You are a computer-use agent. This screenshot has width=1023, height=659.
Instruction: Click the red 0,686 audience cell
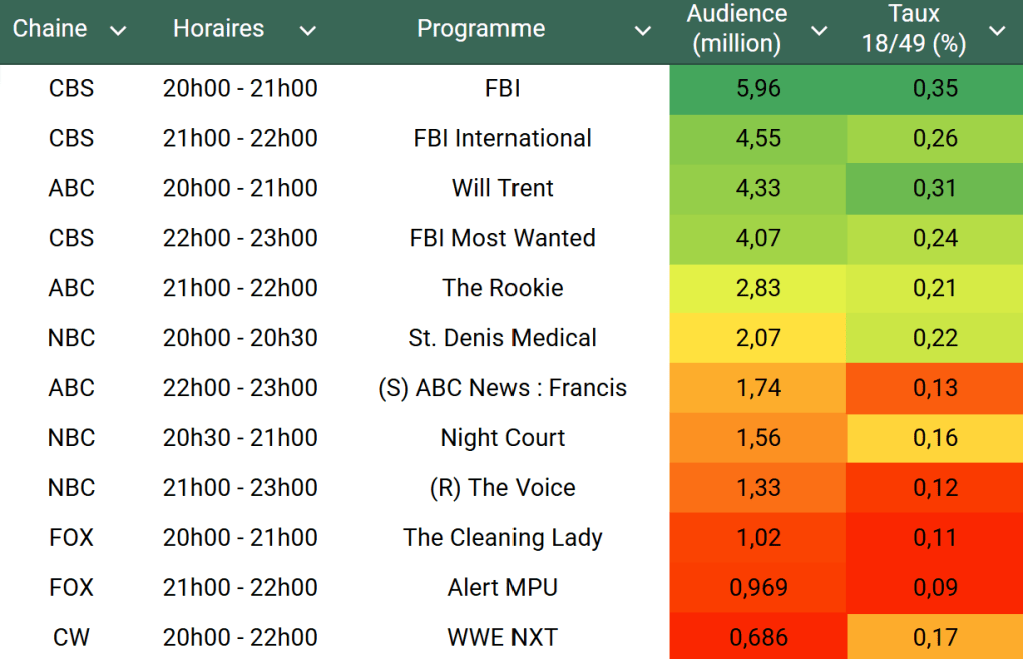[758, 637]
